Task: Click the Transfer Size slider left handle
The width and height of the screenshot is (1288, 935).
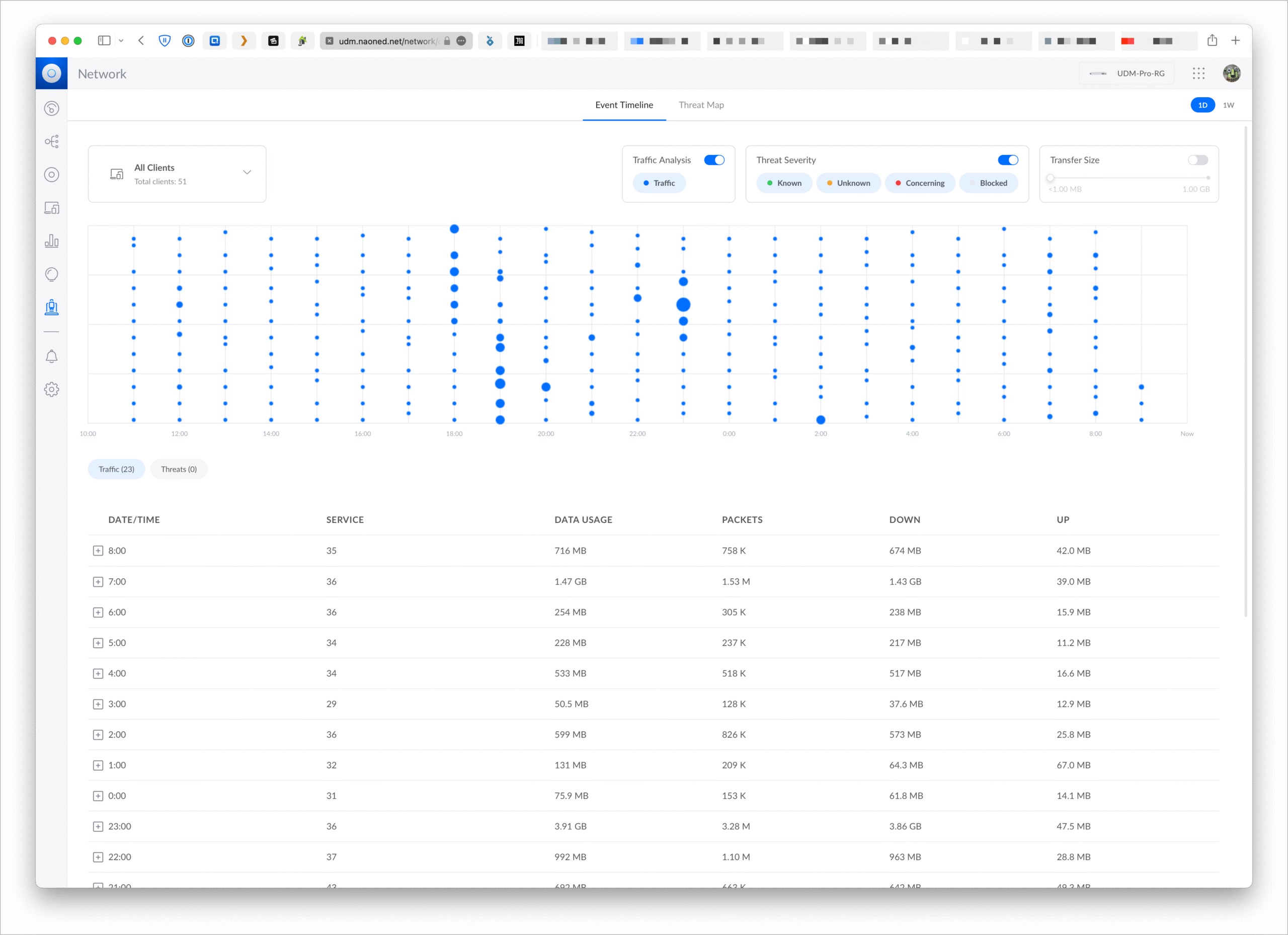Action: [1050, 178]
